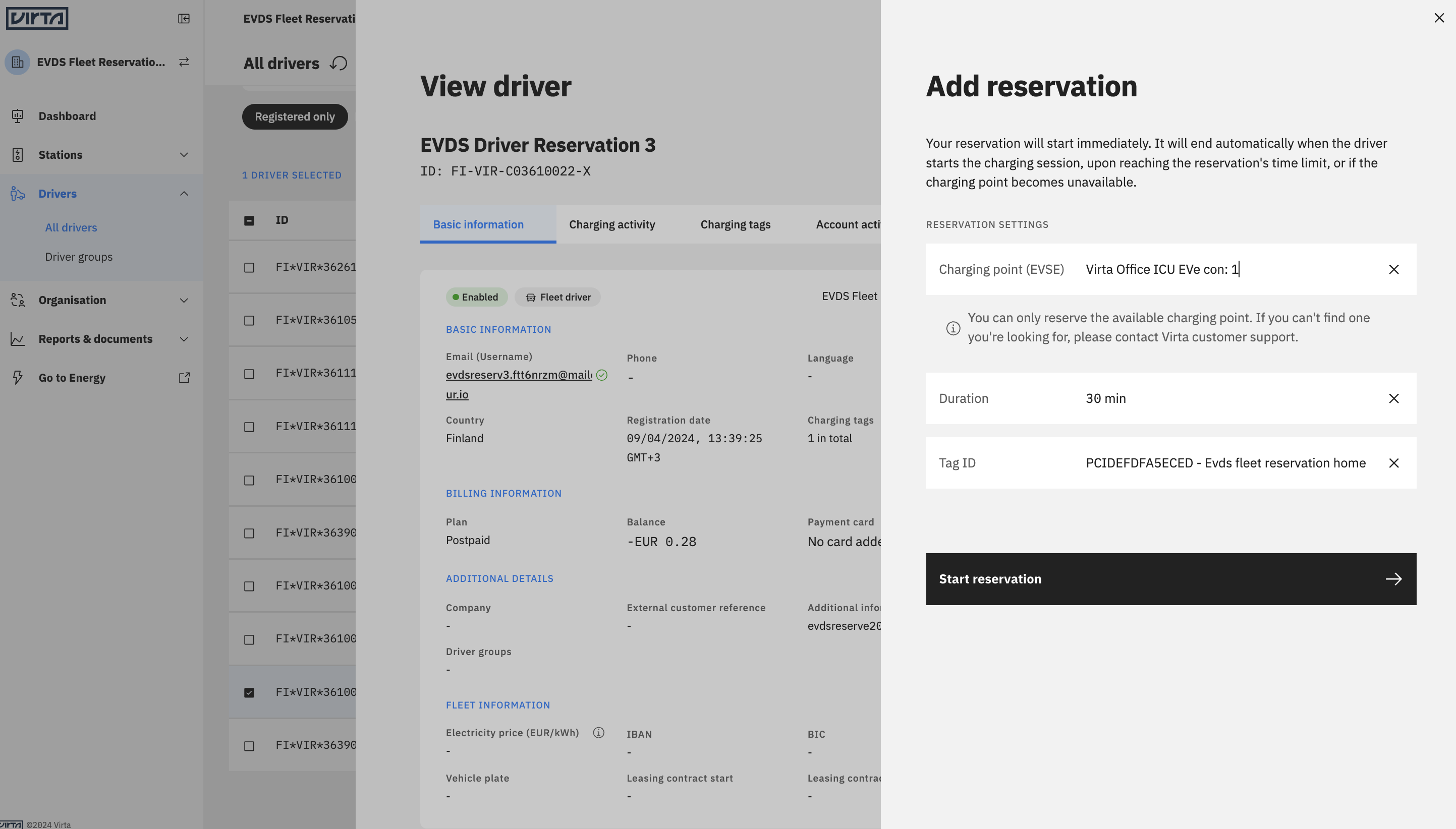Open the Tag ID dropdown

pyautogui.click(x=1170, y=463)
